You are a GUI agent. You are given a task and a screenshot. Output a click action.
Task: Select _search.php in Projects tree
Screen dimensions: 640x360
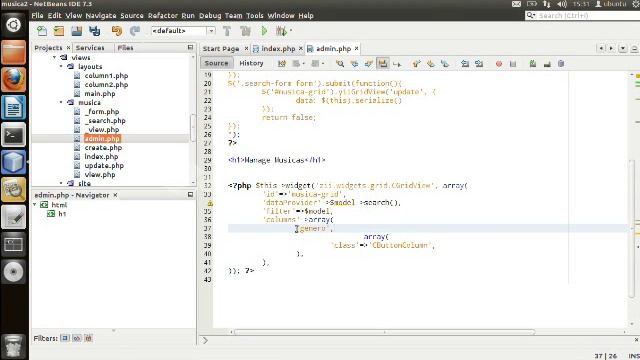coord(105,120)
